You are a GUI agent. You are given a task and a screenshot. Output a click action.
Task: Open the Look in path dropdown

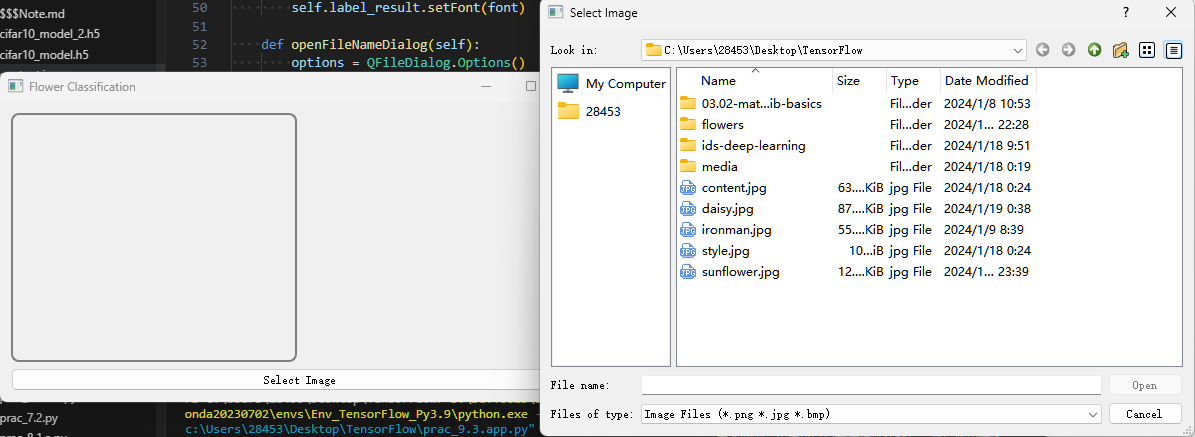[x=1018, y=50]
